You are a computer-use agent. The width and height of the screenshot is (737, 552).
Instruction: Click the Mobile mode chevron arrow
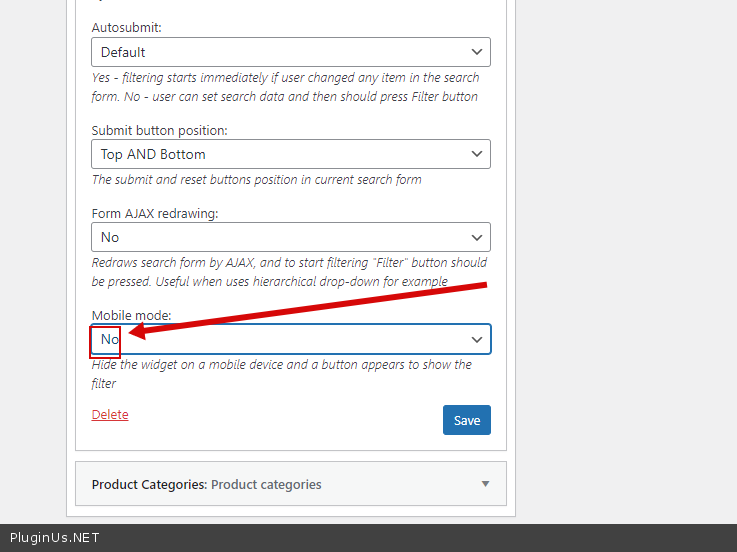(477, 339)
